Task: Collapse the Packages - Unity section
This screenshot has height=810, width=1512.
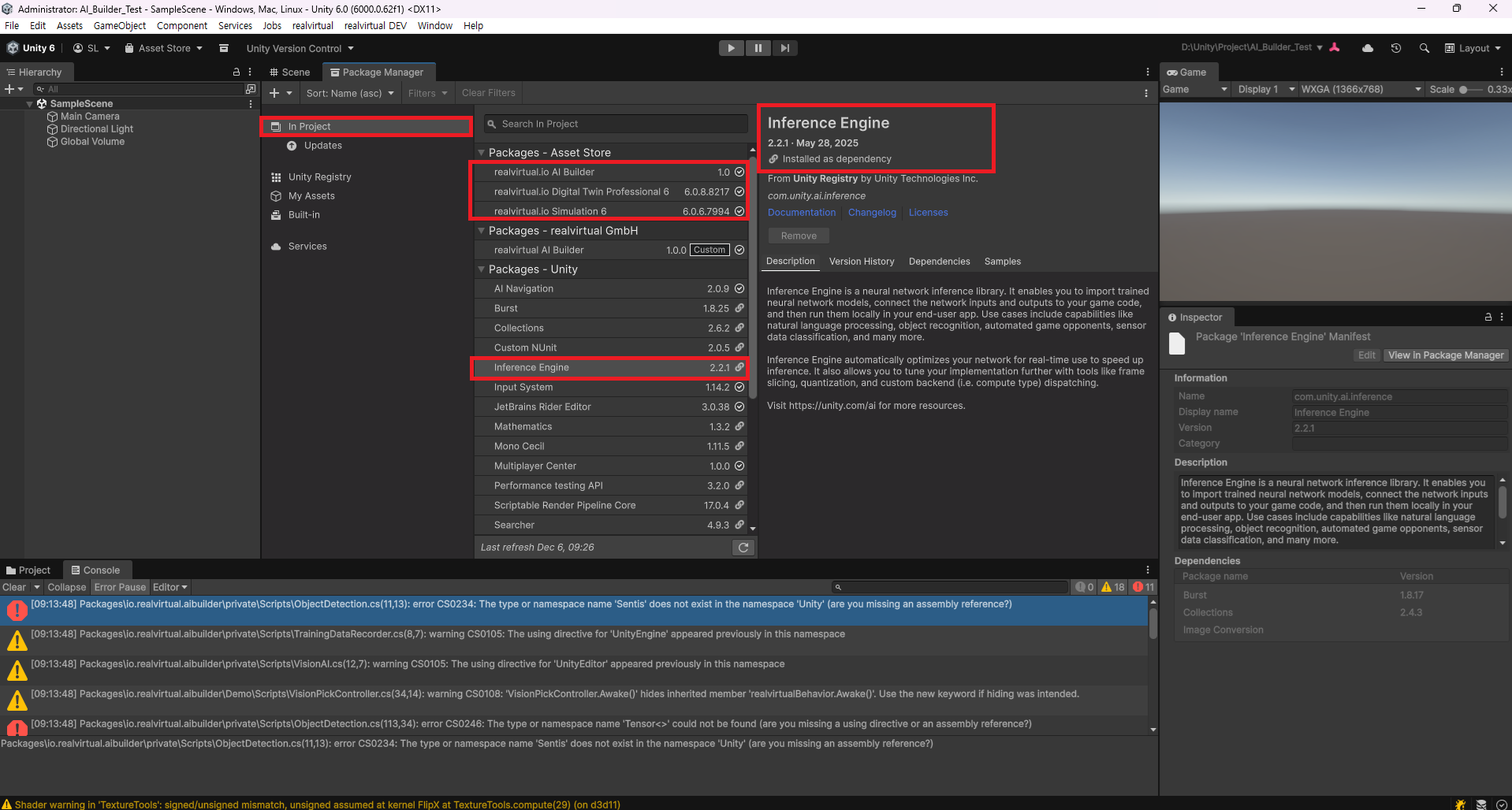Action: click(482, 269)
